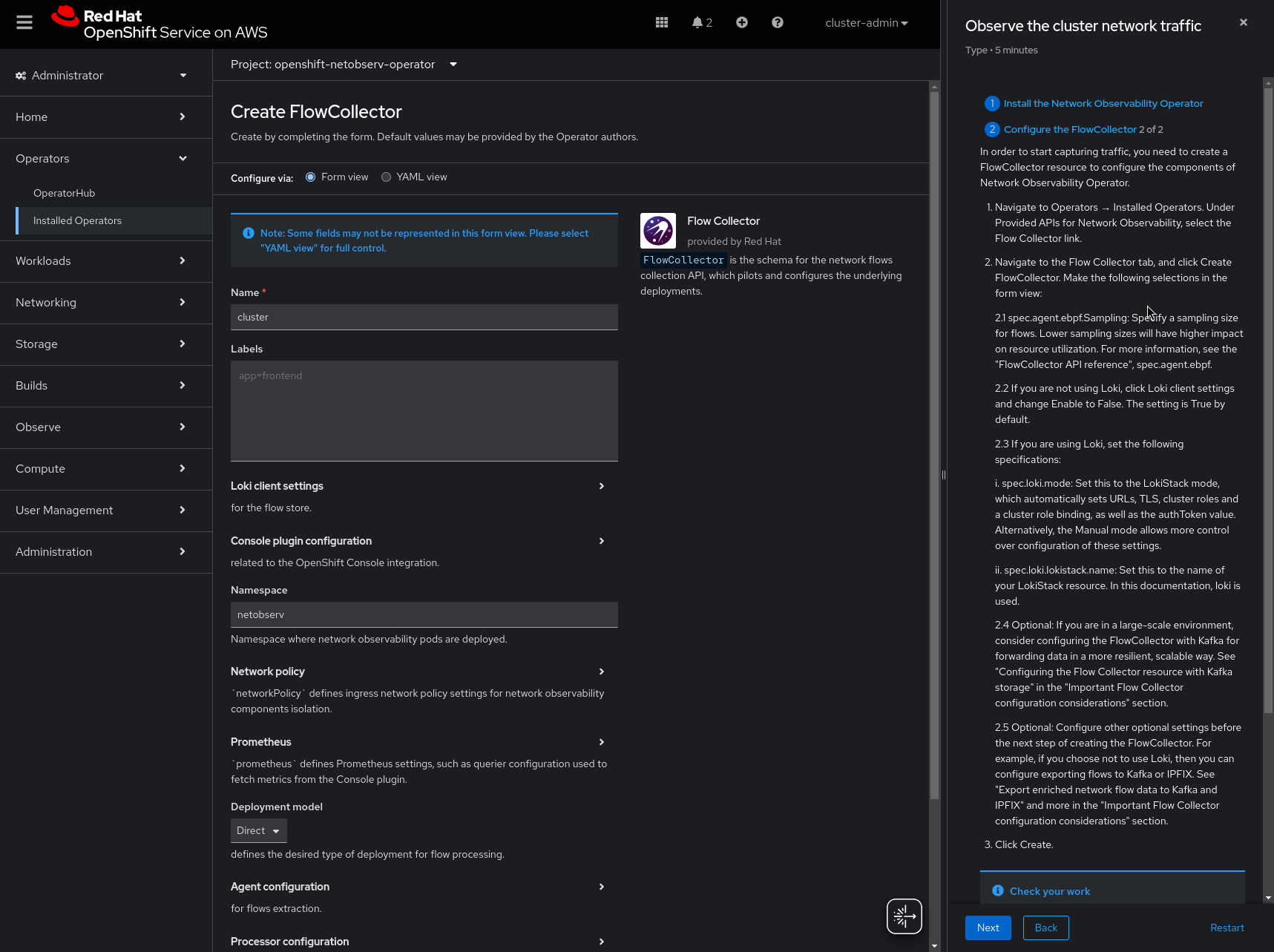Open the Project selector dropdown
The width and height of the screenshot is (1274, 952).
click(344, 65)
